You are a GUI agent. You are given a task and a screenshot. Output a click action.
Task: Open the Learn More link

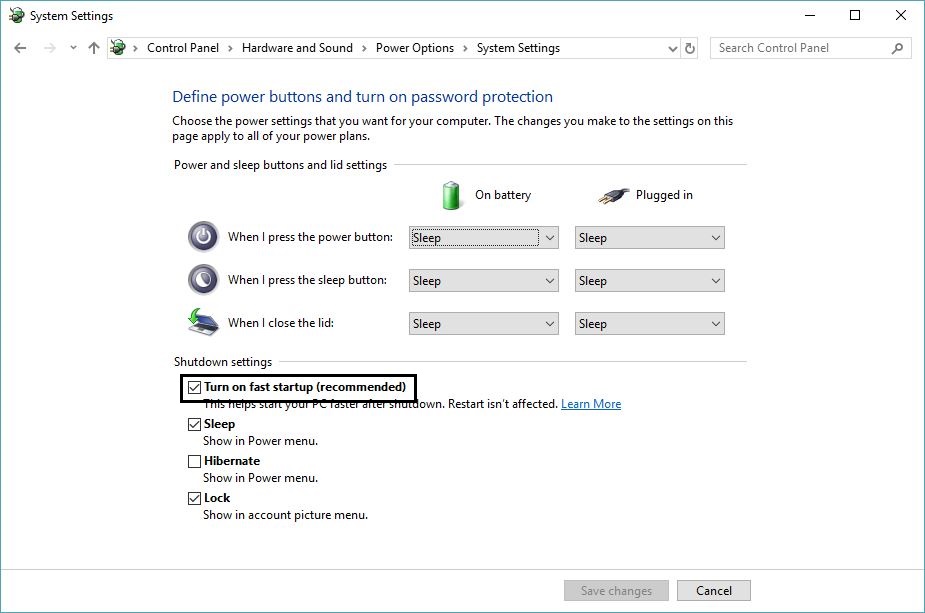pos(591,404)
